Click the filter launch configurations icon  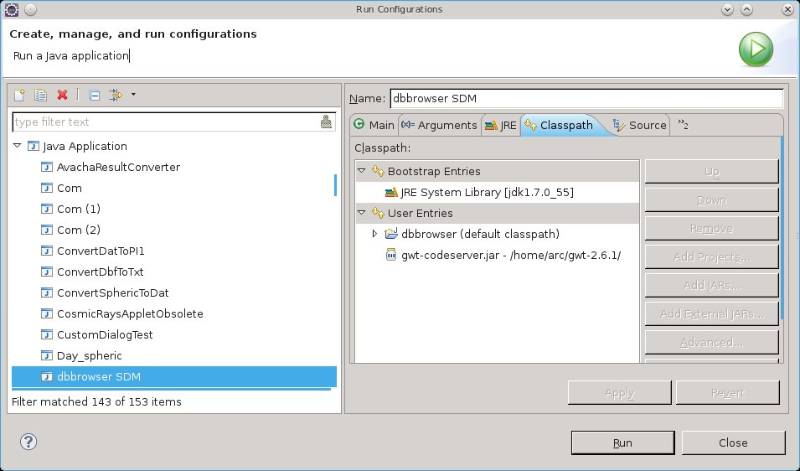pos(115,95)
